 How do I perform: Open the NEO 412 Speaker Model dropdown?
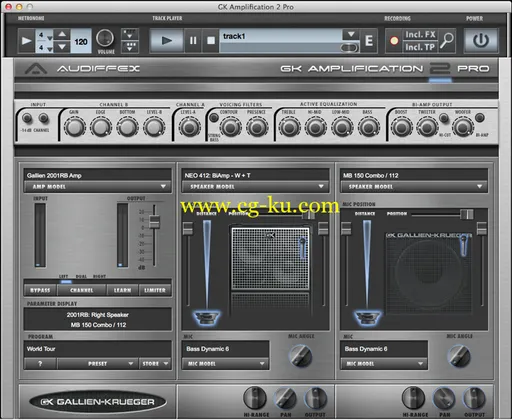pyautogui.click(x=255, y=187)
